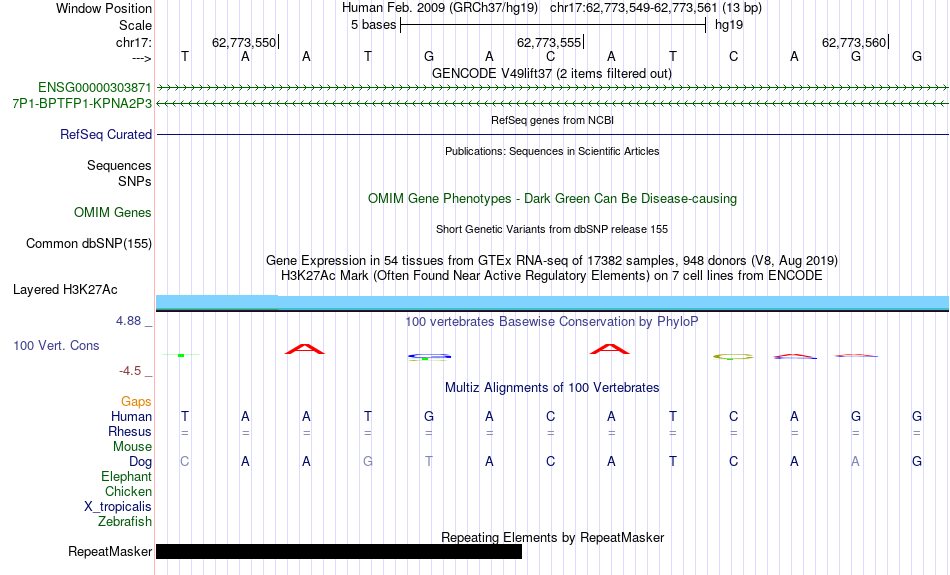Screen dimensions: 950x575
Task: Click the chr17: ruler label
Action: tap(134, 42)
